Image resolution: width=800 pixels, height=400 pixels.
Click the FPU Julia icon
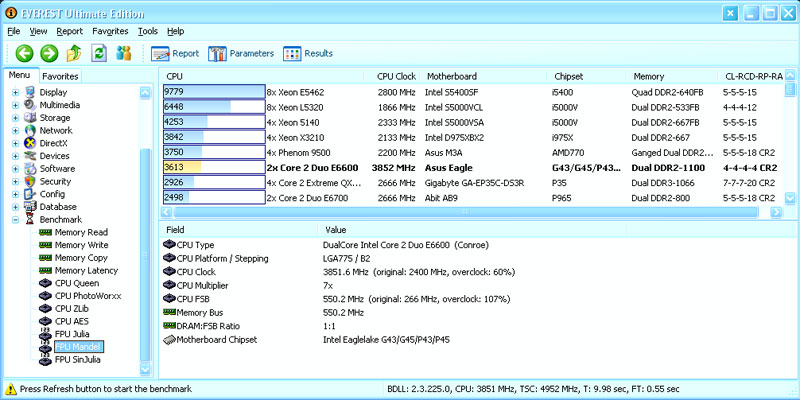point(45,334)
